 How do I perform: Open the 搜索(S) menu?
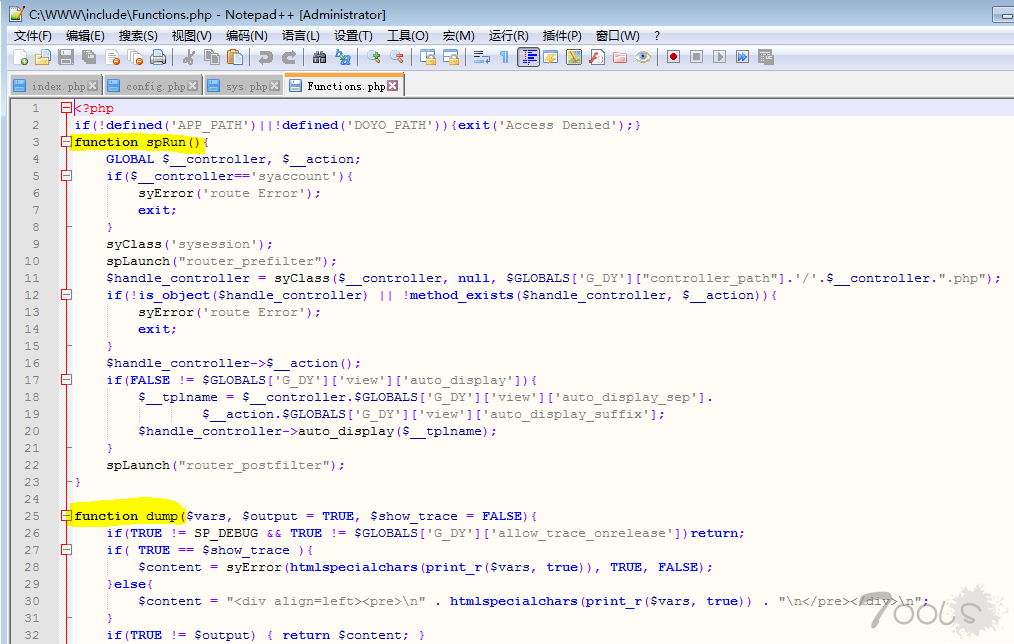click(x=138, y=36)
